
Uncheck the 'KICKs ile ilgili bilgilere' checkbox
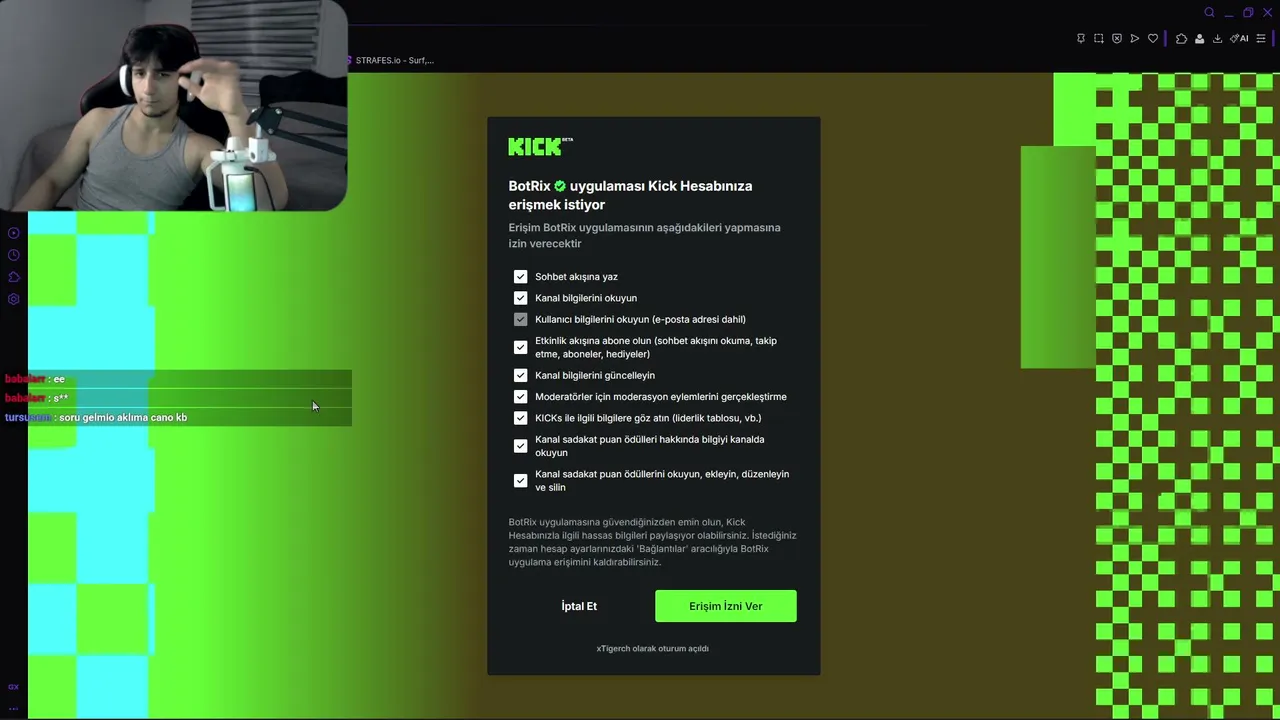pyautogui.click(x=520, y=418)
